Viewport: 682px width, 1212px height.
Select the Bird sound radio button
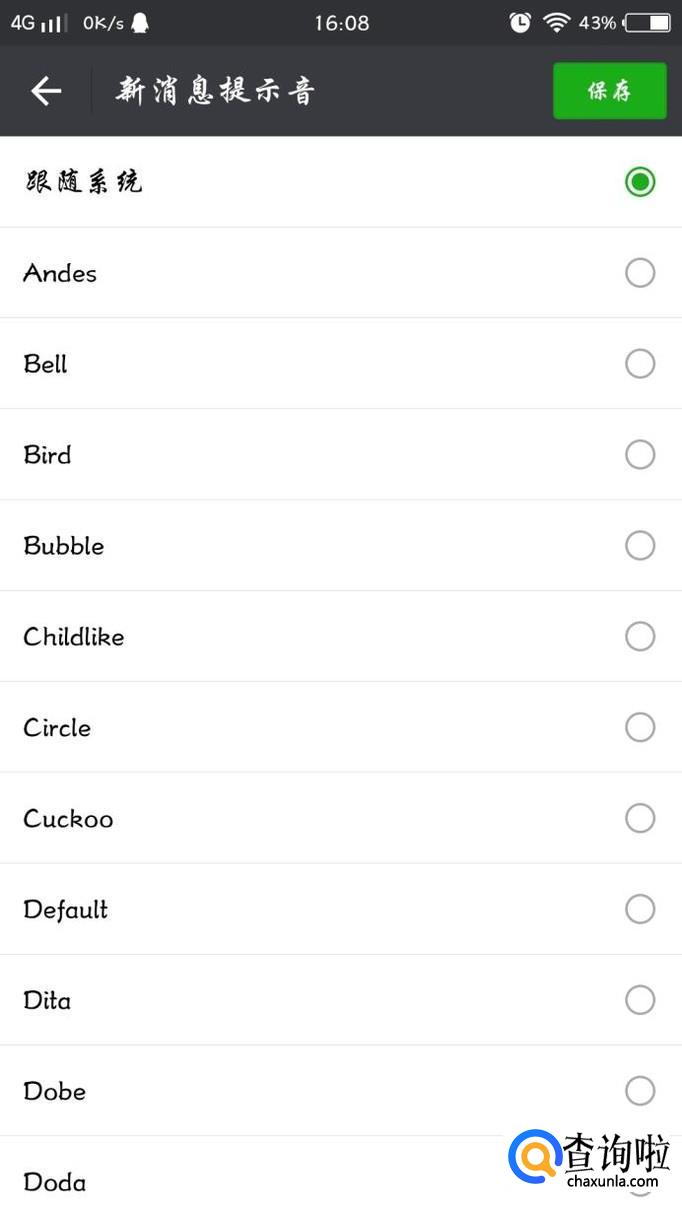tap(640, 455)
